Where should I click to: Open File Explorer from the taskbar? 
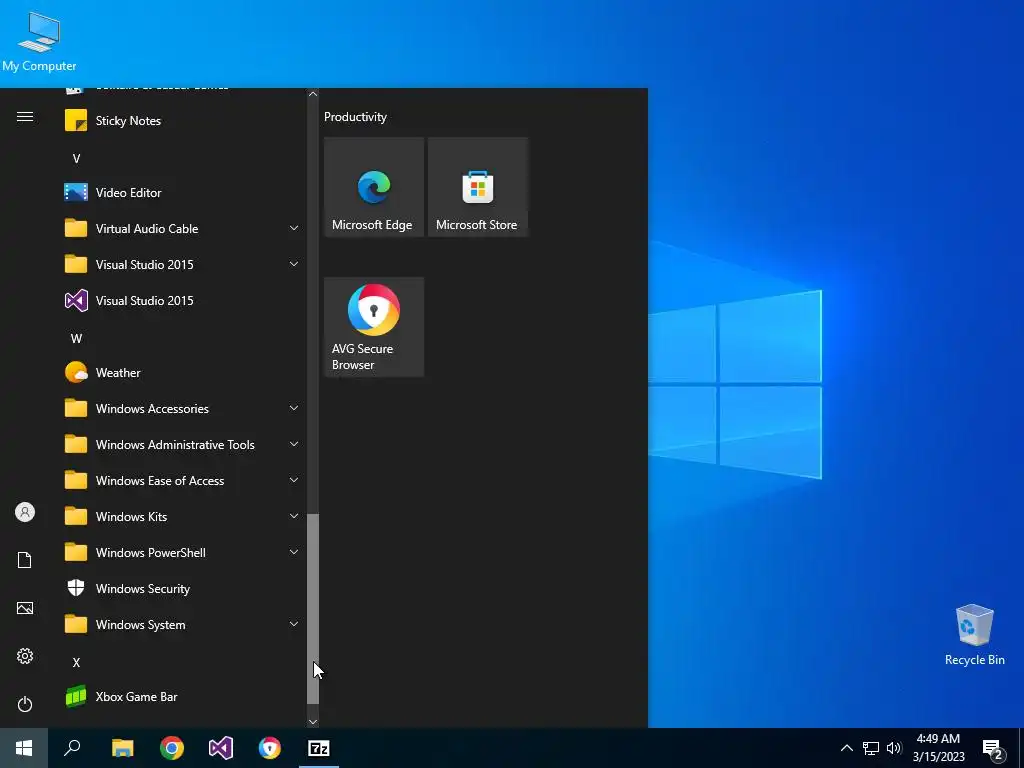[x=122, y=748]
